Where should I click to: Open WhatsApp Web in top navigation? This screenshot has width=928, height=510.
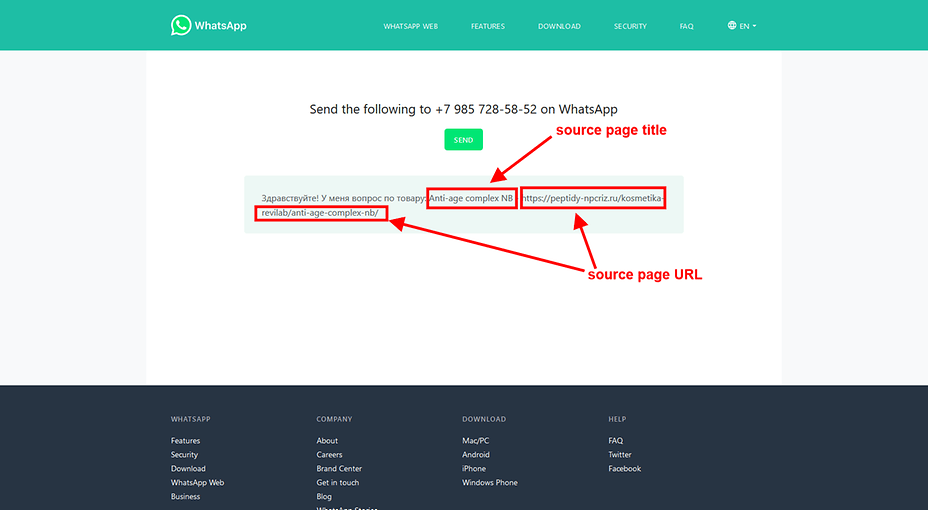pyautogui.click(x=411, y=26)
